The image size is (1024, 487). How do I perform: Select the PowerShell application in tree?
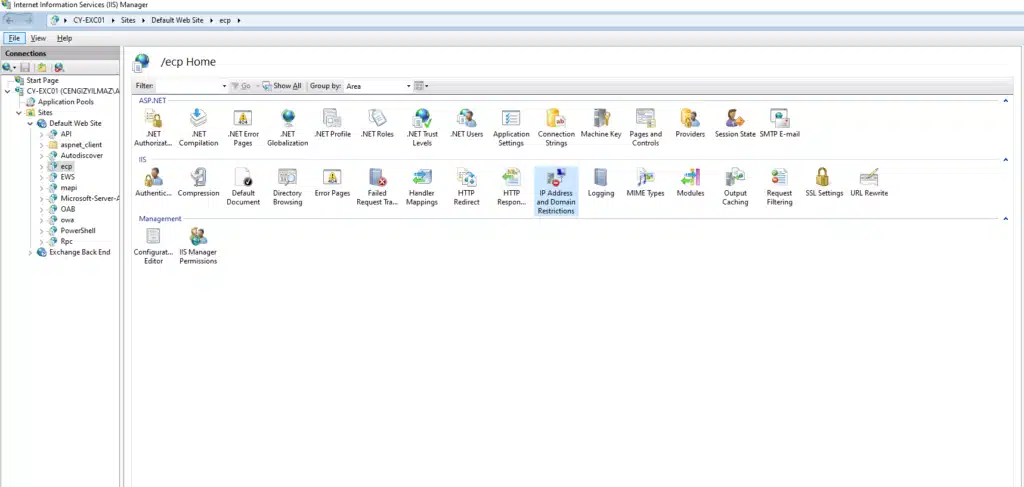pos(77,230)
